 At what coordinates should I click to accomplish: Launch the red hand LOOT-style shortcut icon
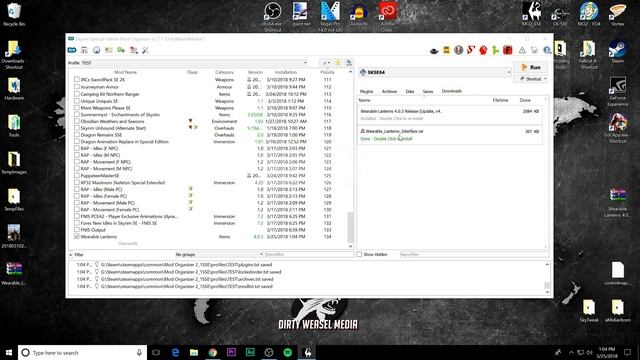[483, 50]
